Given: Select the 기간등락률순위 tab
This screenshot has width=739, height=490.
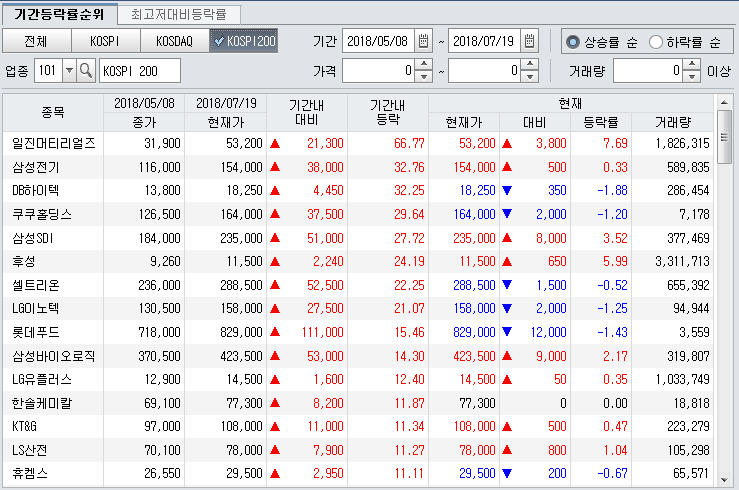Looking at the screenshot, I should coord(58,14).
